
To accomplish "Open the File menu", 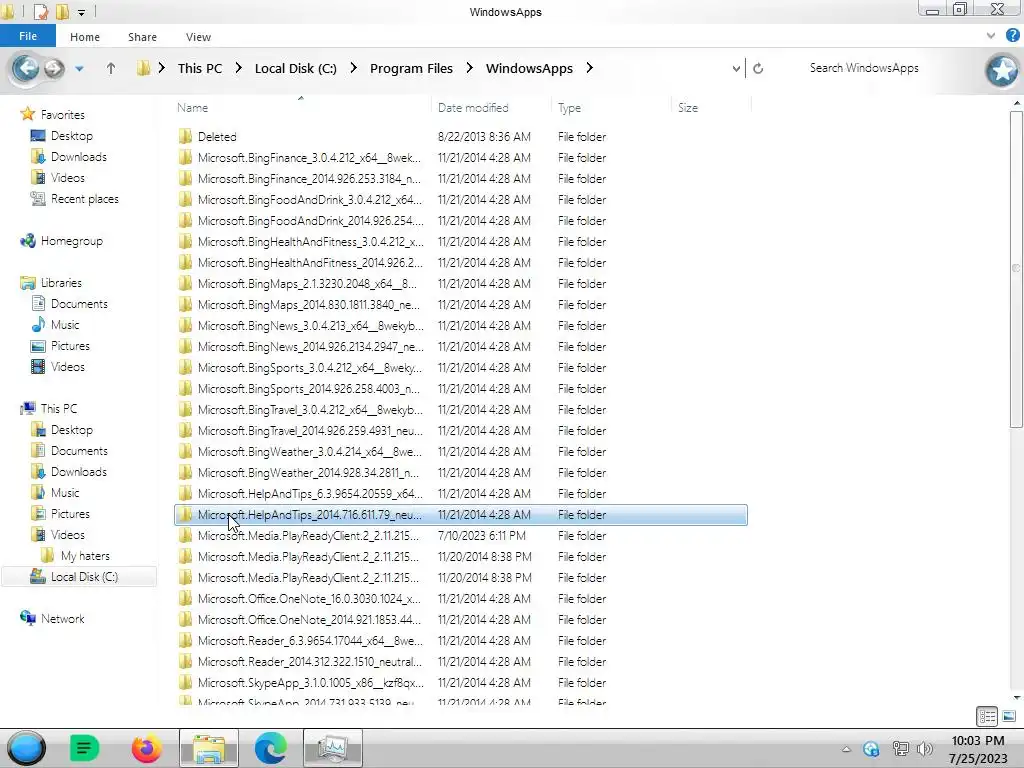I will click(x=28, y=37).
